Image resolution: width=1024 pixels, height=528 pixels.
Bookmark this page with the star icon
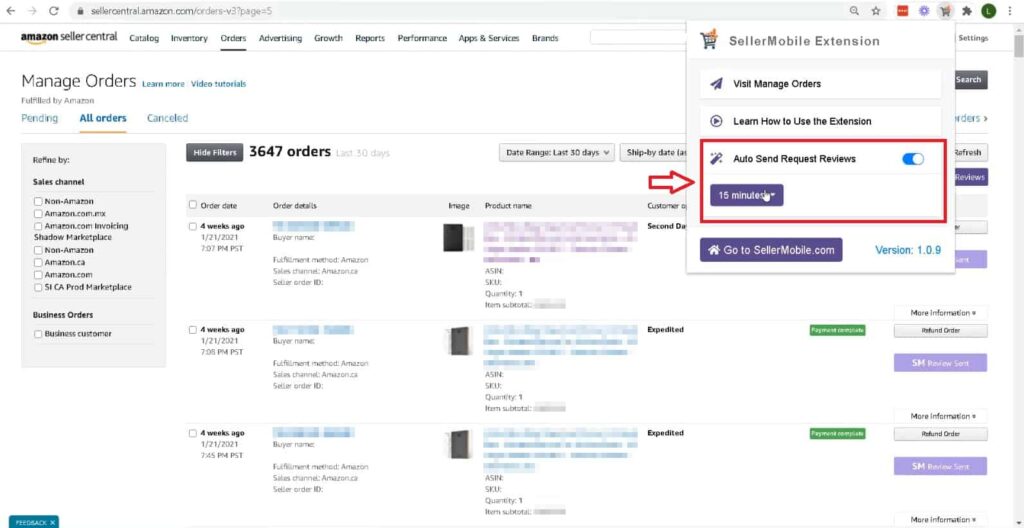tap(876, 11)
